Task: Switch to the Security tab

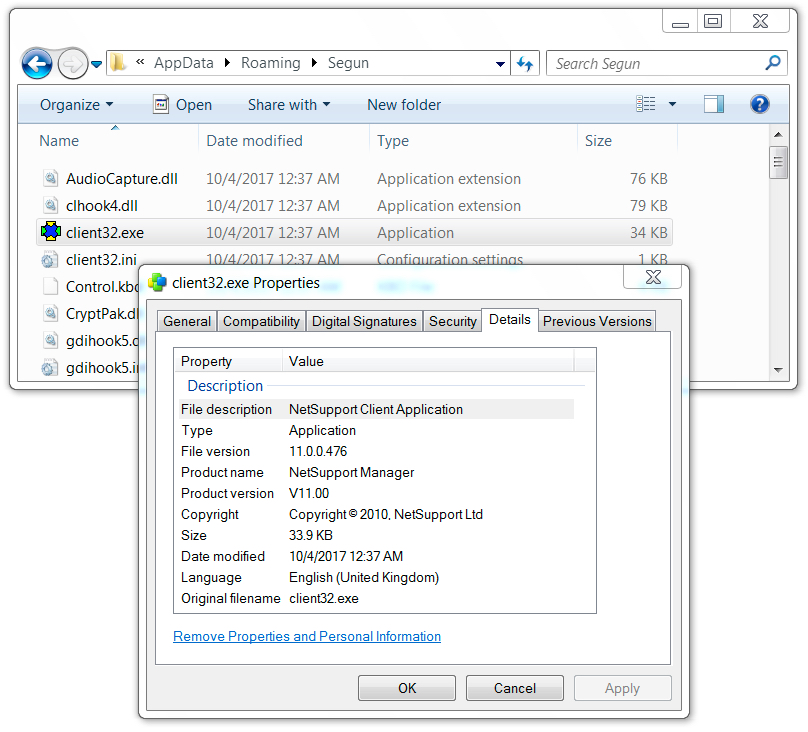Action: pyautogui.click(x=452, y=321)
